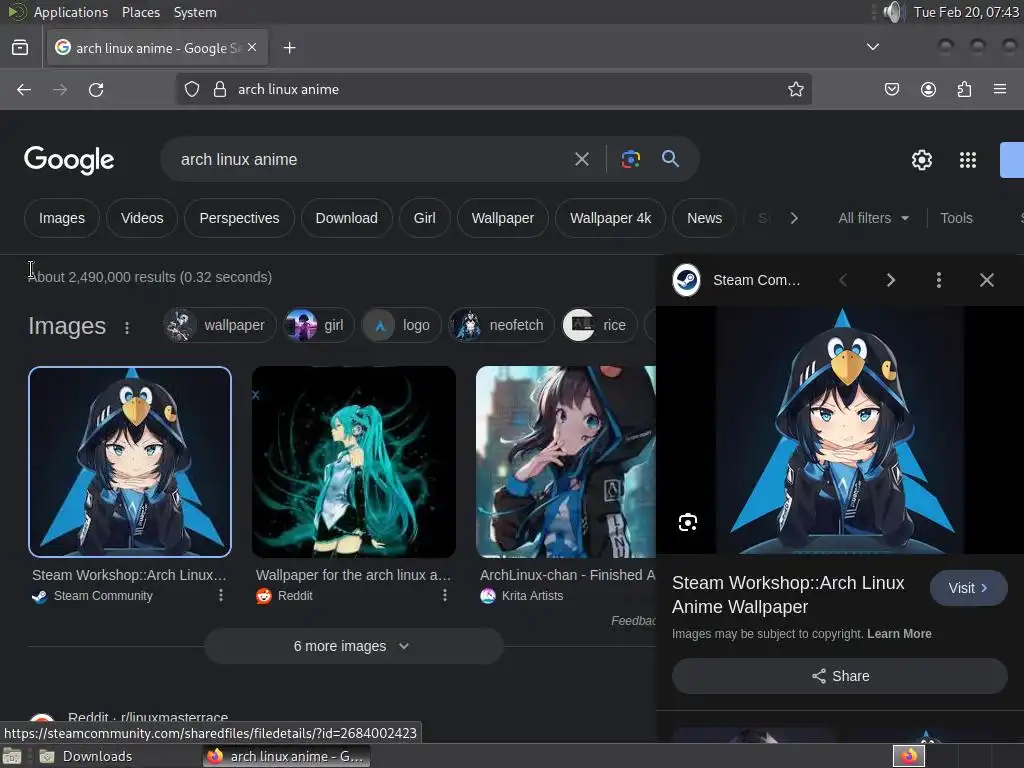Viewport: 1024px width, 768px height.
Task: Click the padlock site info icon
Action: coord(220,89)
